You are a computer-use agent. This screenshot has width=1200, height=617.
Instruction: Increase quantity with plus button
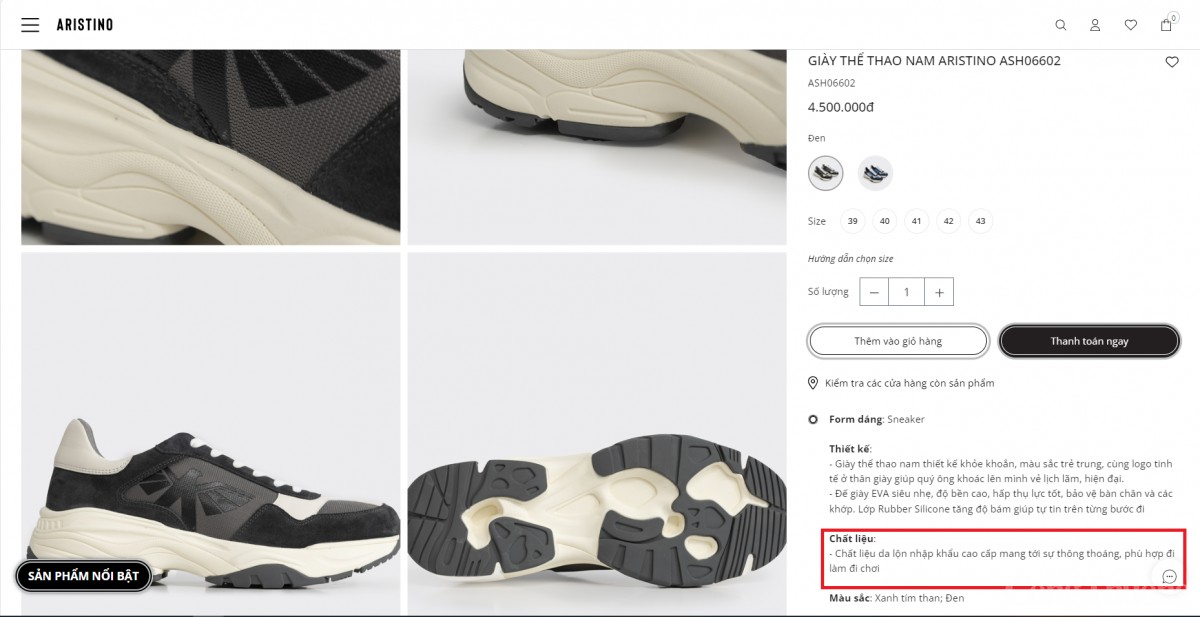tap(939, 292)
